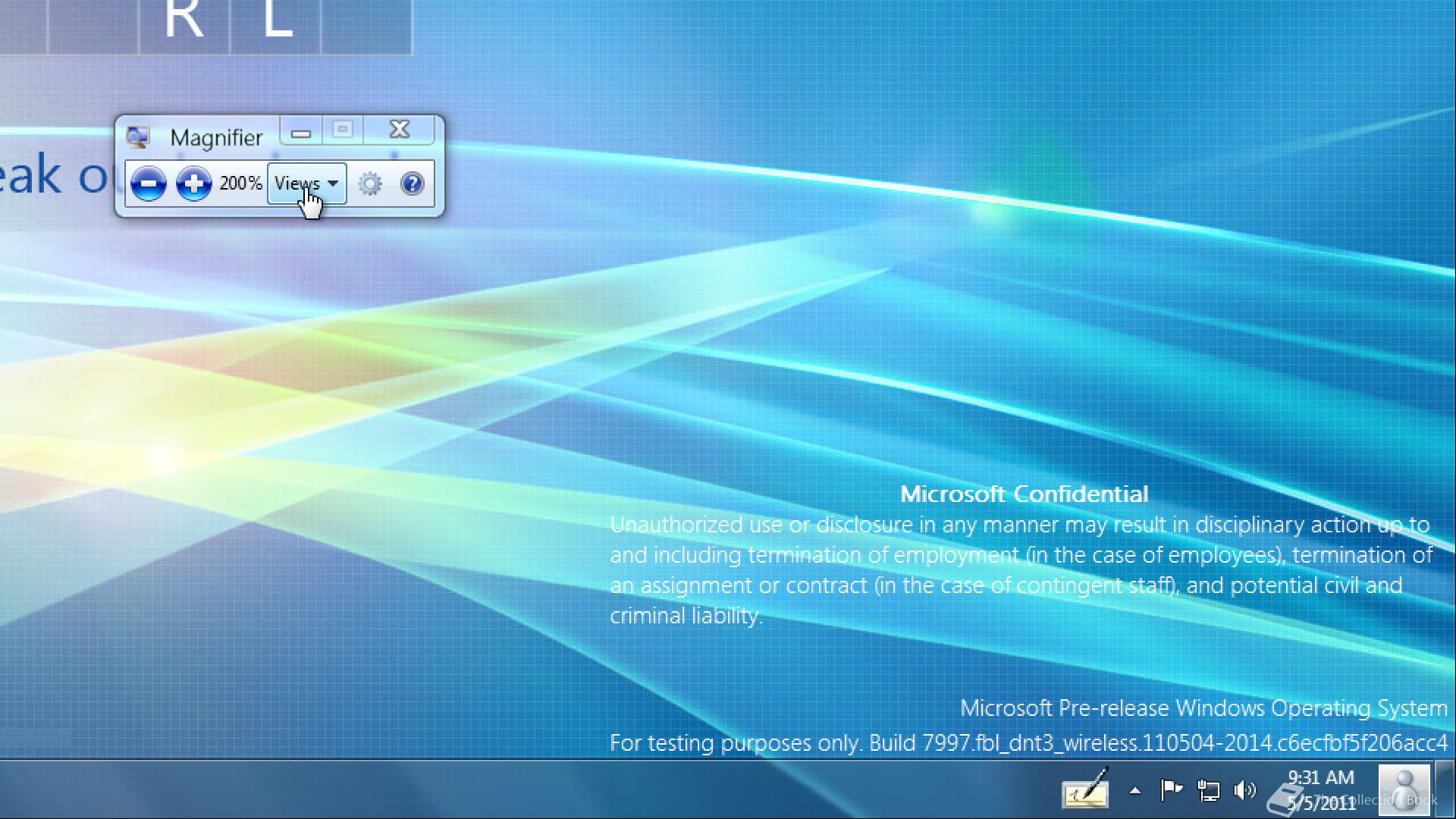Viewport: 1456px width, 819px height.
Task: Open the Views dropdown in Magnifier
Action: pos(306,184)
